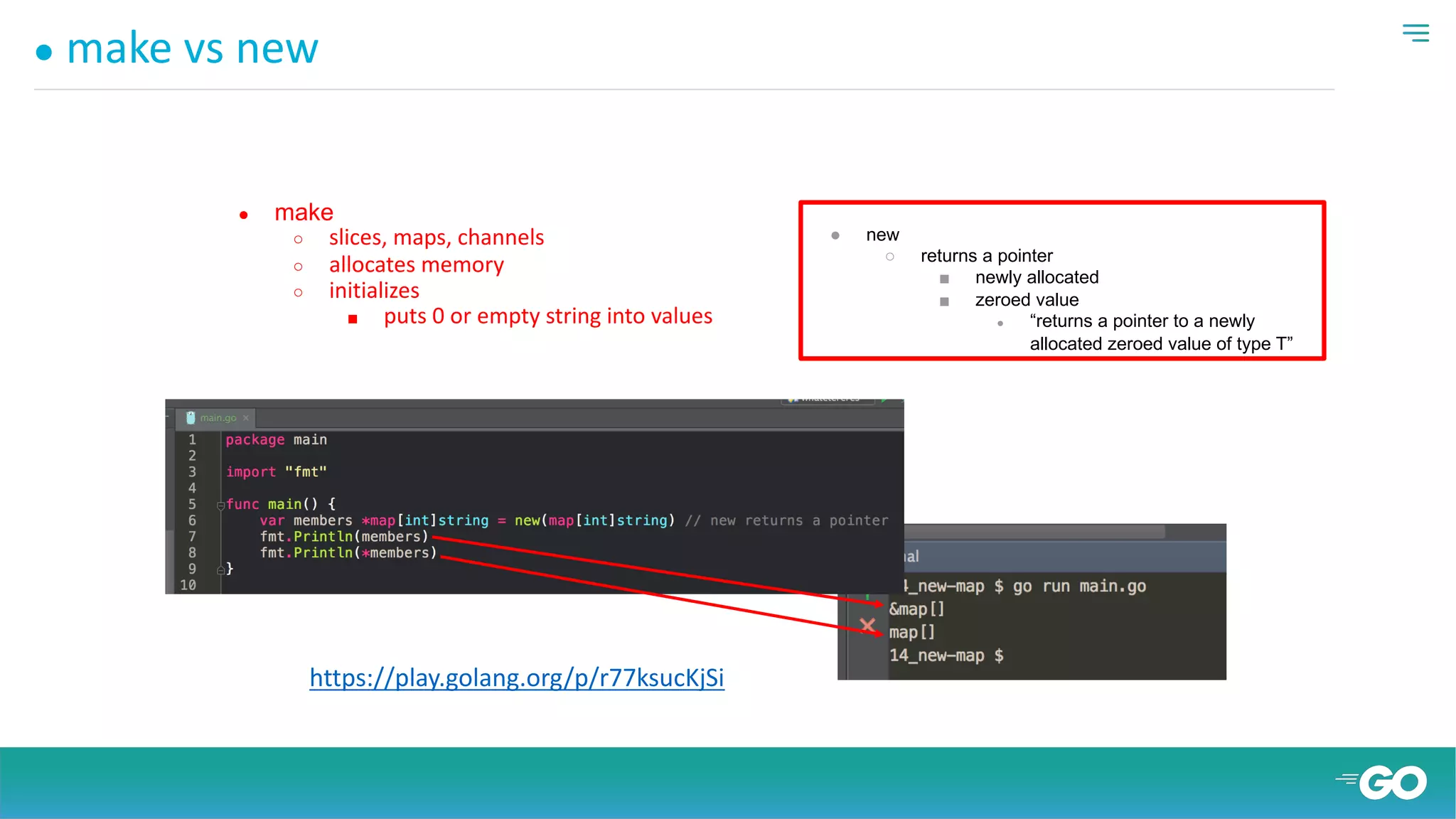This screenshot has height=819, width=1456.
Task: Open the hamburger menu icon top right
Action: point(1415,33)
